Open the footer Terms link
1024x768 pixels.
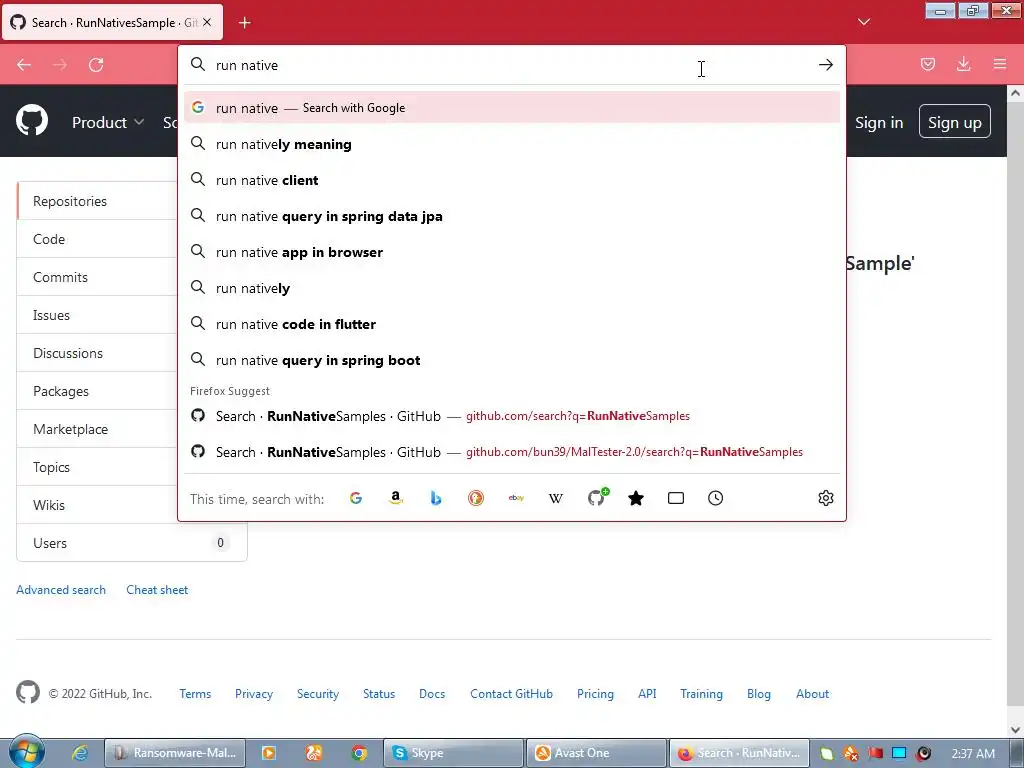195,694
